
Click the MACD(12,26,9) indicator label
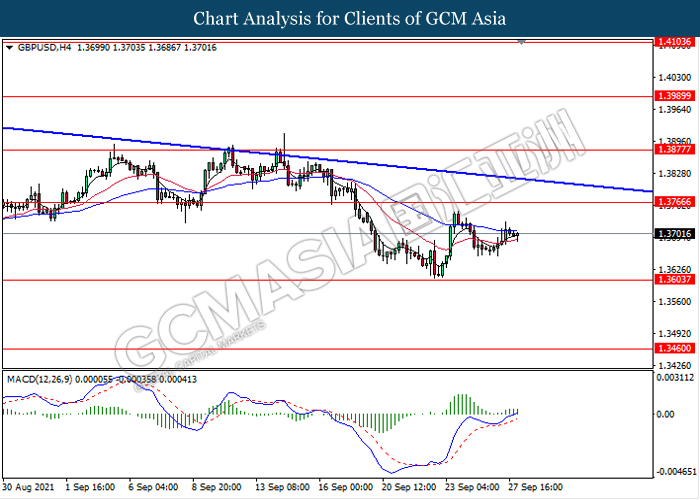point(39,379)
